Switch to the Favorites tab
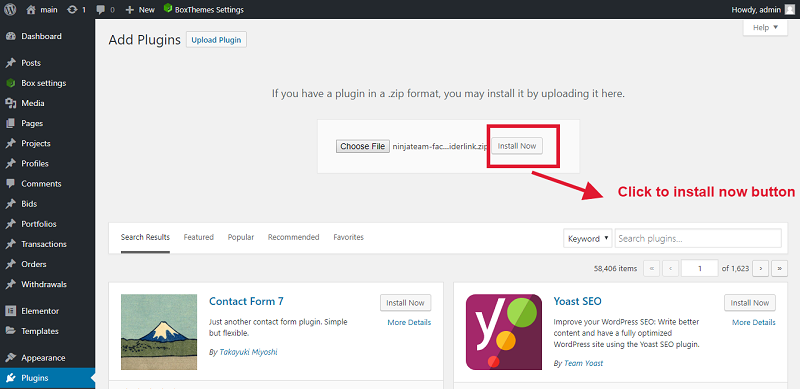Image resolution: width=800 pixels, height=389 pixels. pyautogui.click(x=348, y=237)
